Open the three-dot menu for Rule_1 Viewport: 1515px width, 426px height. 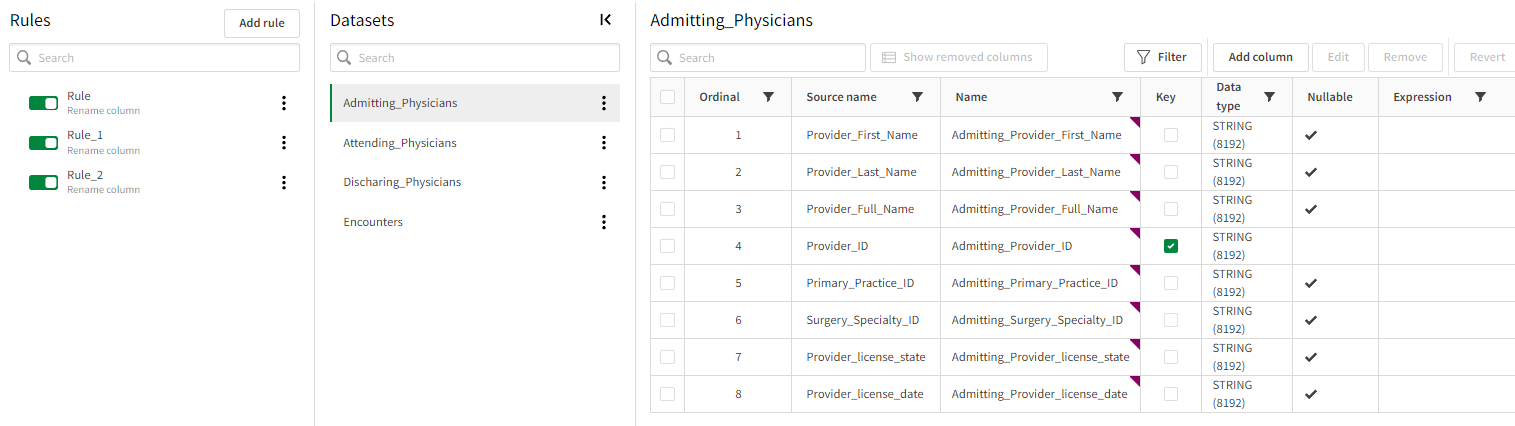pyautogui.click(x=284, y=142)
